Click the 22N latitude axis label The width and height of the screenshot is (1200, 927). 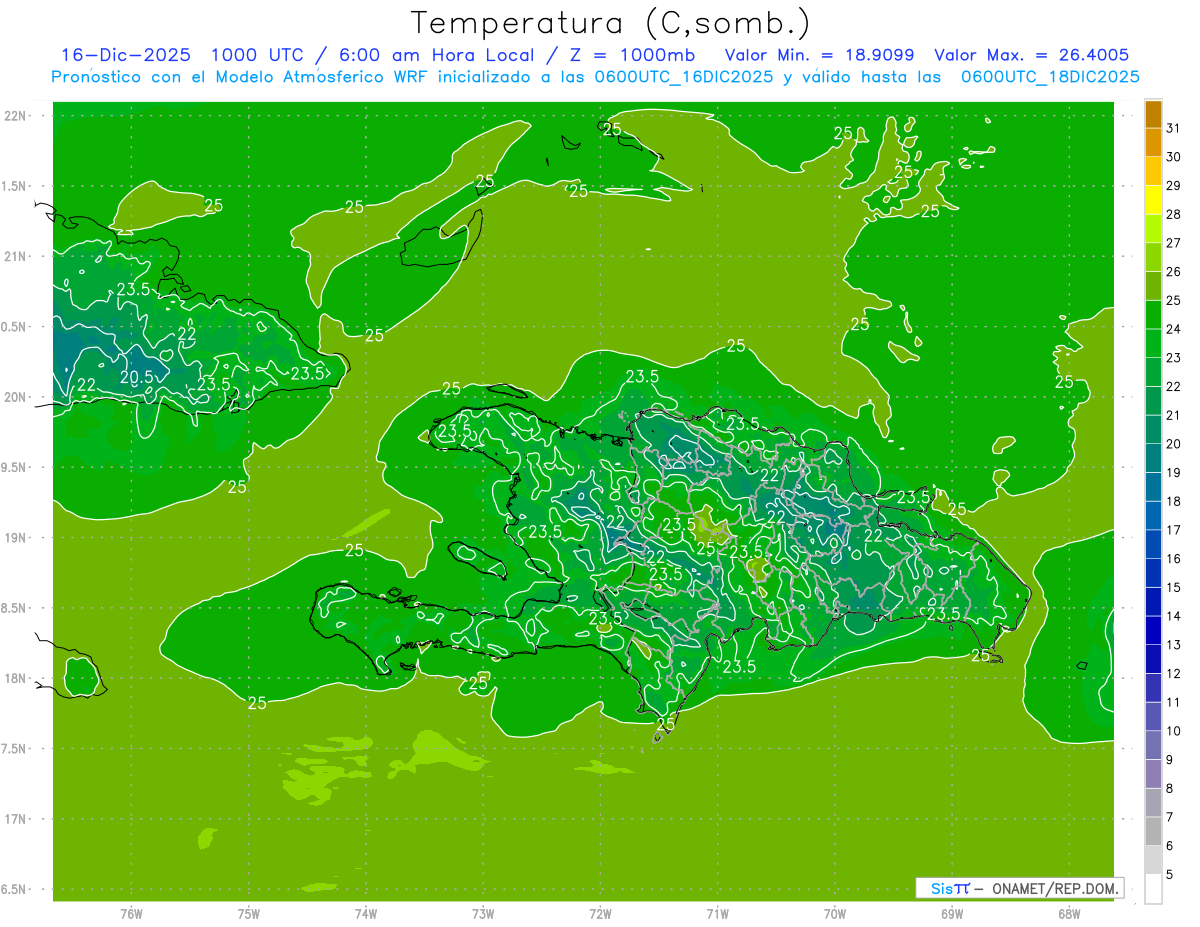[x=14, y=115]
